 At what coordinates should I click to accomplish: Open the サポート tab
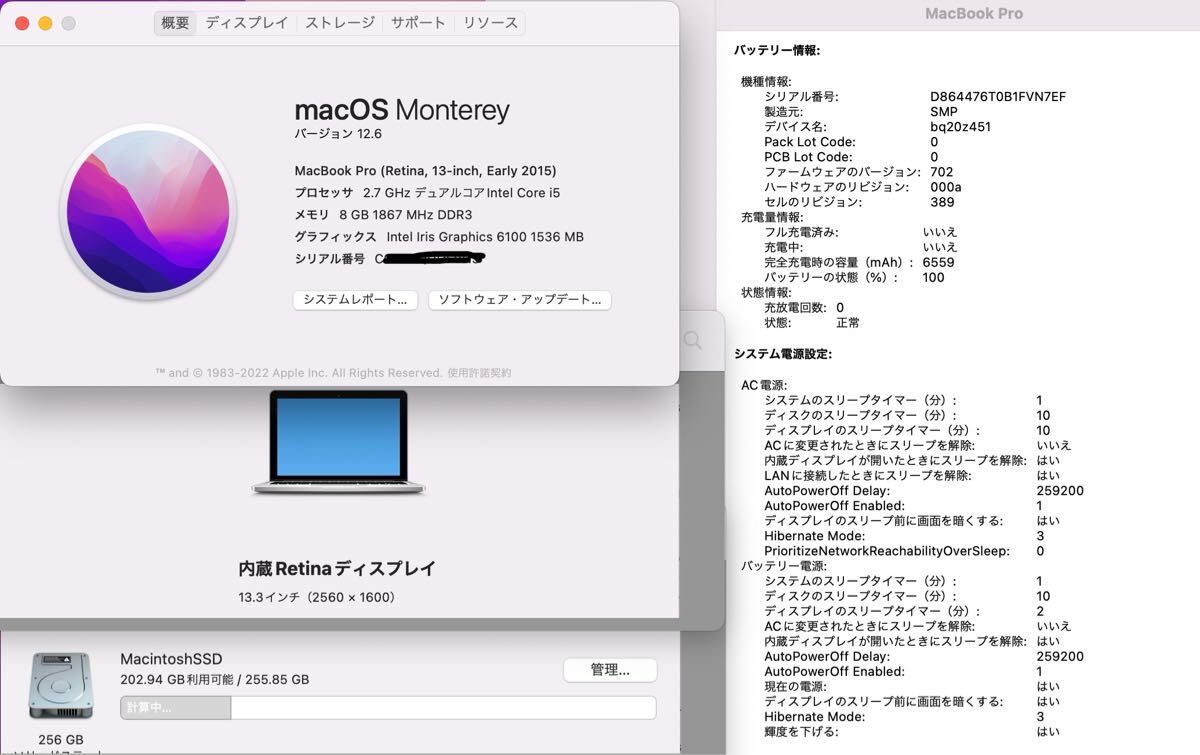point(418,23)
